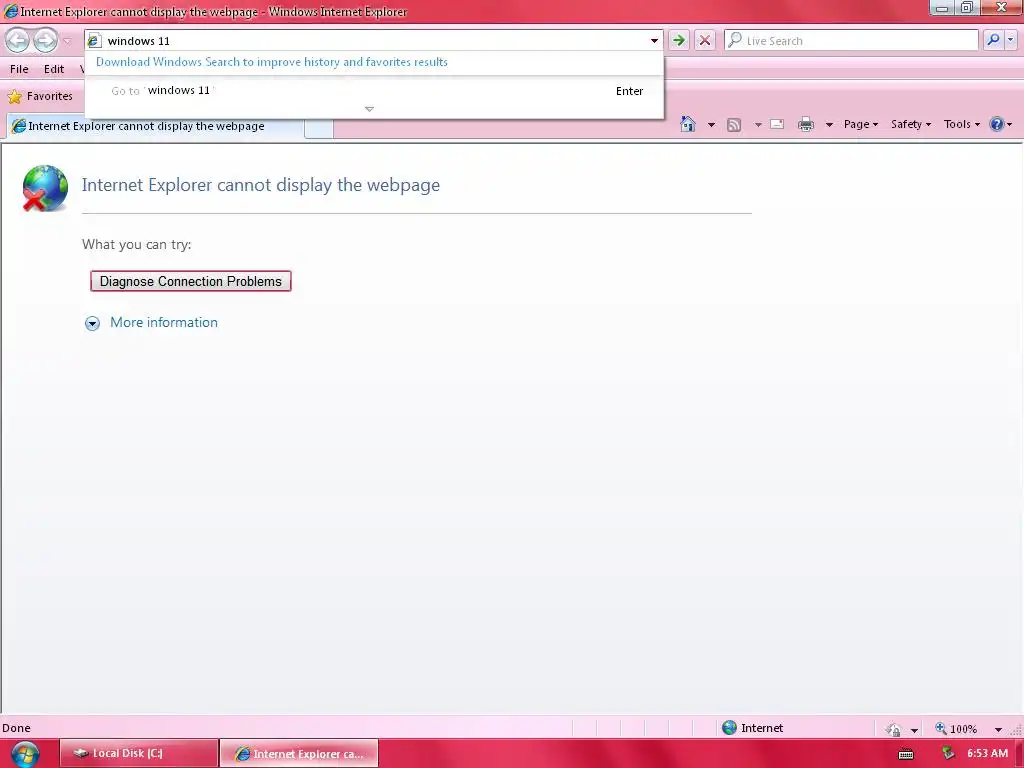The image size is (1024, 768).
Task: Click the green Go arrow button
Action: (679, 40)
